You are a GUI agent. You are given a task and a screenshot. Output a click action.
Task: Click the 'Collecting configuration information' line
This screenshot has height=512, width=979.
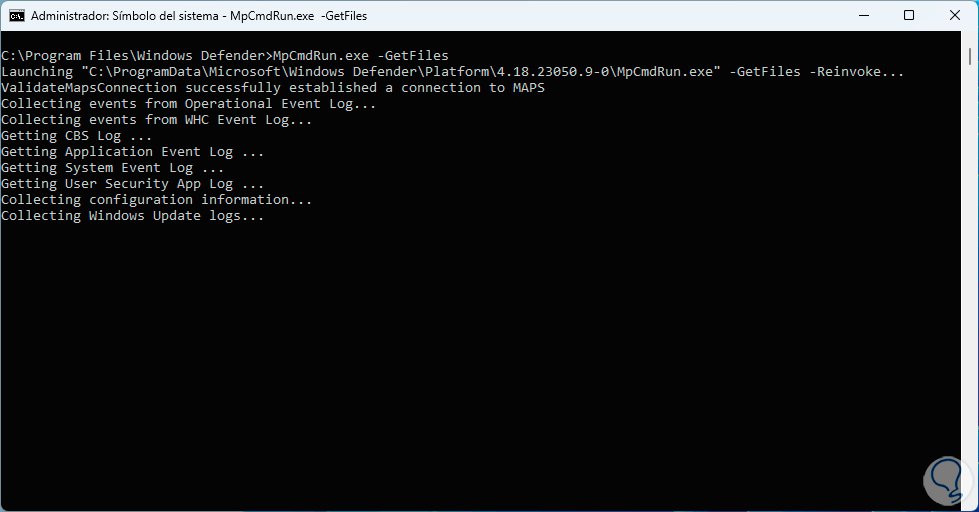click(157, 200)
